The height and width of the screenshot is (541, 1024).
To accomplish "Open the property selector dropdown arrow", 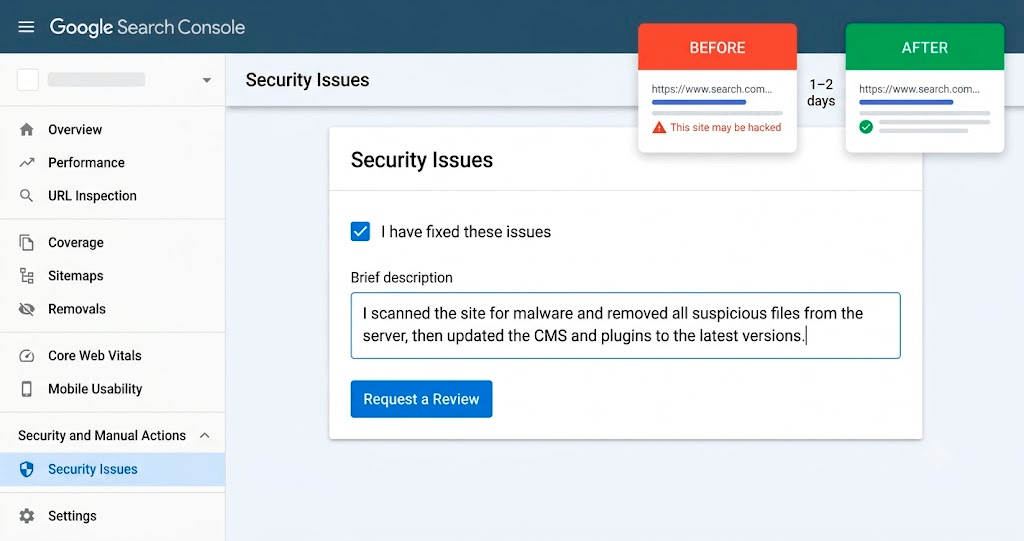I will tap(206, 80).
